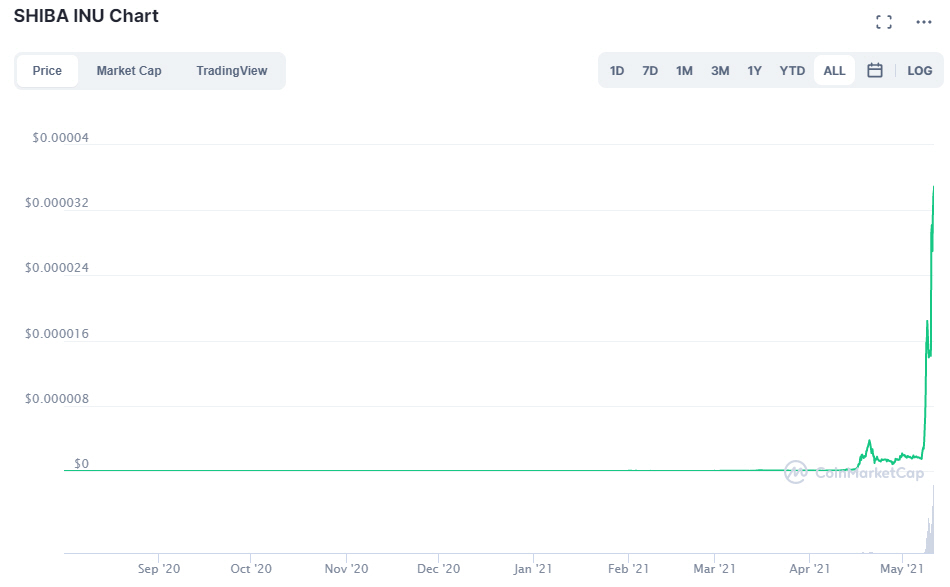This screenshot has height=587, width=950.
Task: Select the 1D time range
Action: click(x=617, y=71)
